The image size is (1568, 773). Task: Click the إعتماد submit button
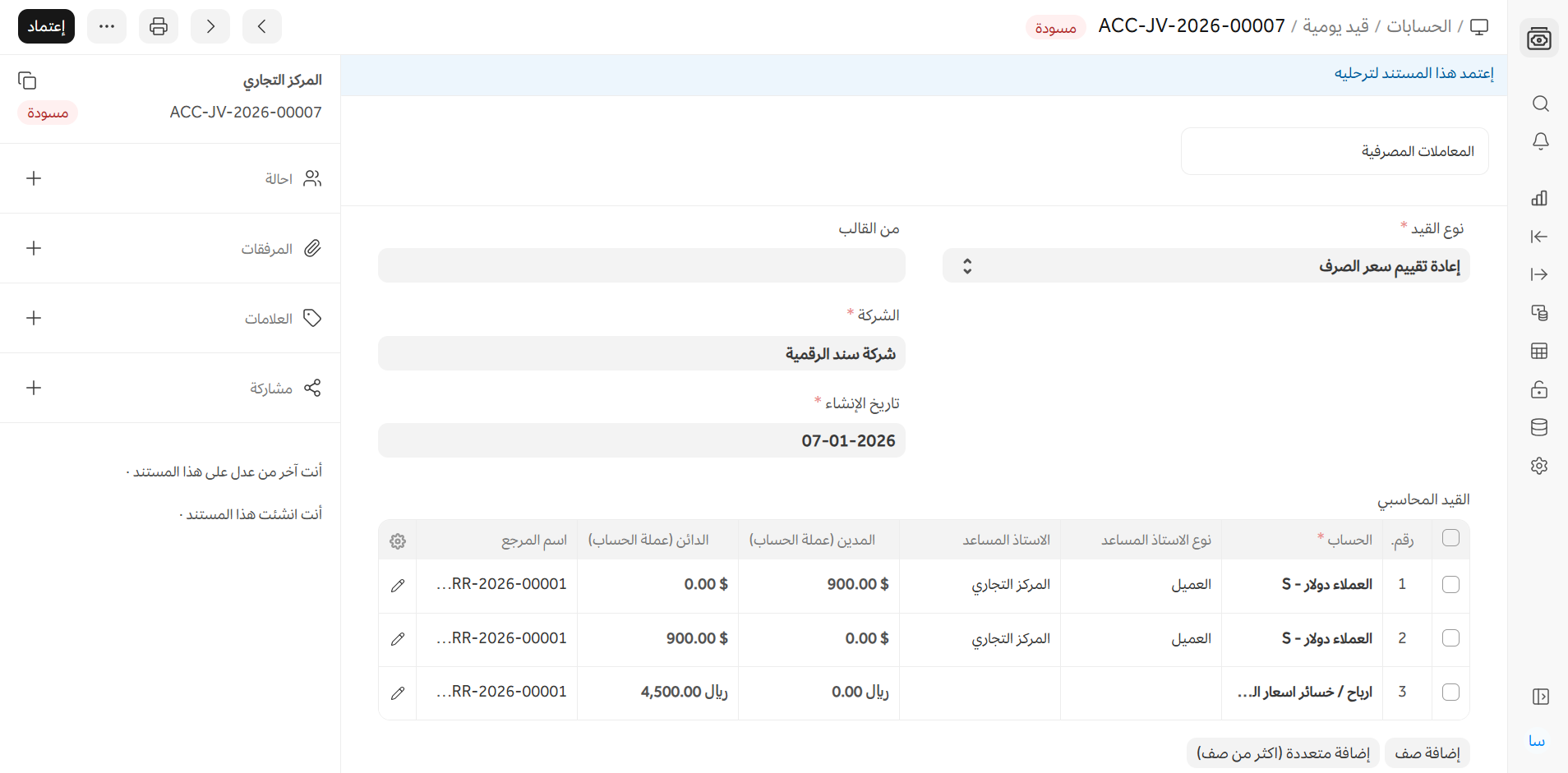(x=47, y=26)
